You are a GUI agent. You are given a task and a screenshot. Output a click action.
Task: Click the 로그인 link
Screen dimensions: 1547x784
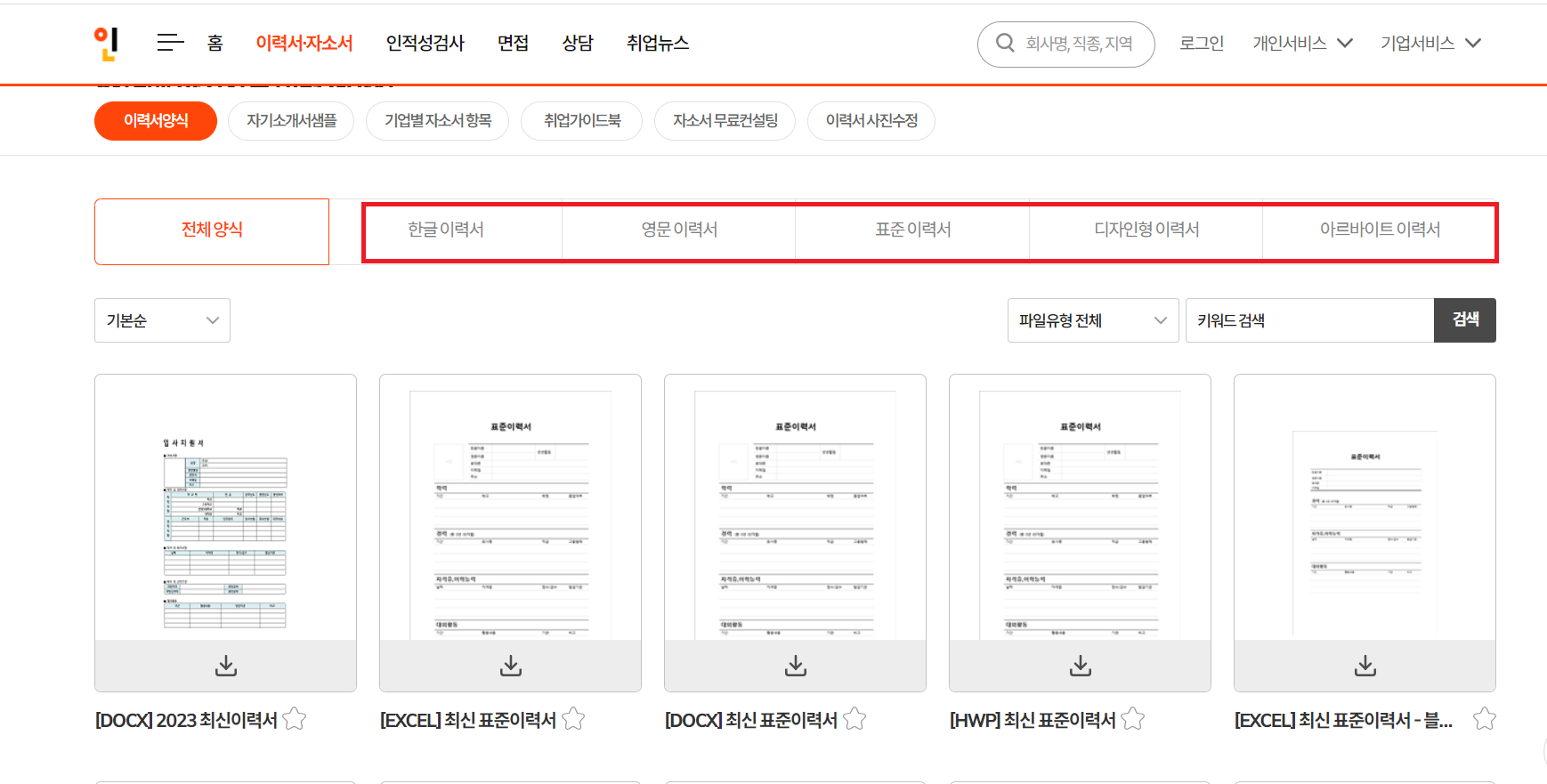click(1202, 43)
